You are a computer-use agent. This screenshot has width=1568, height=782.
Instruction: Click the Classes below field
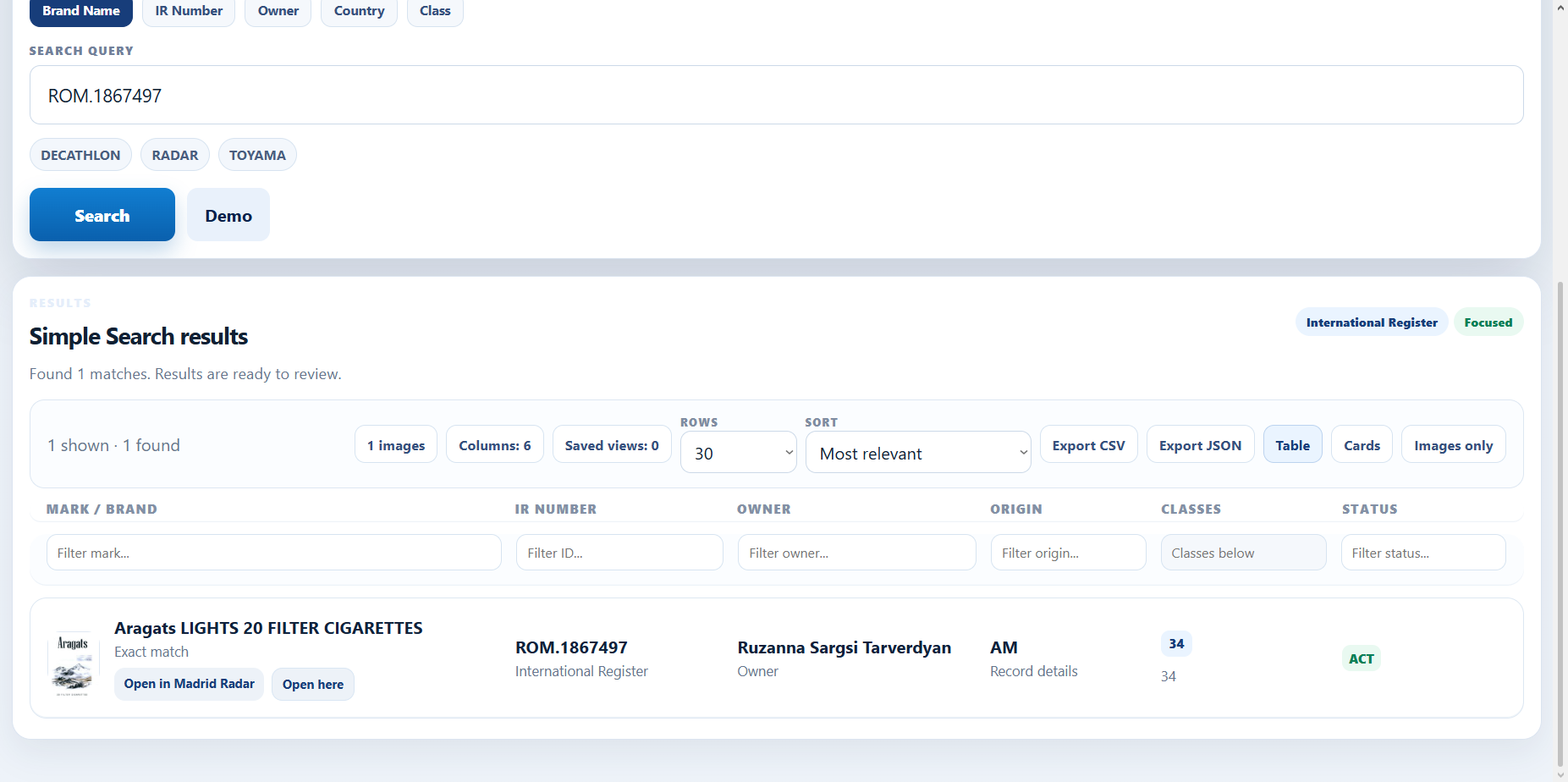point(1244,553)
